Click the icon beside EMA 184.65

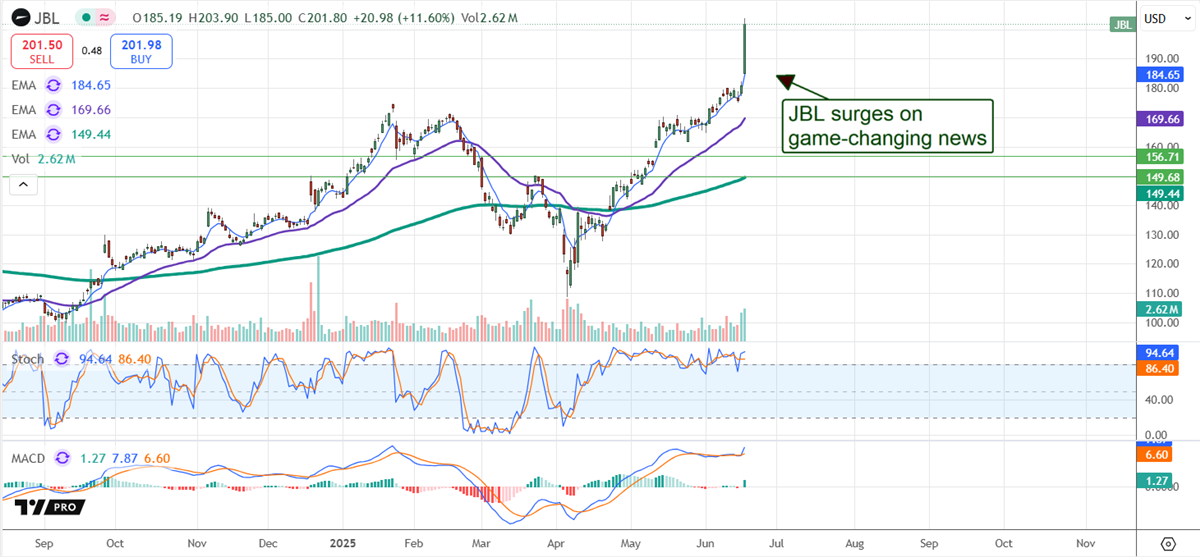pyautogui.click(x=54, y=86)
